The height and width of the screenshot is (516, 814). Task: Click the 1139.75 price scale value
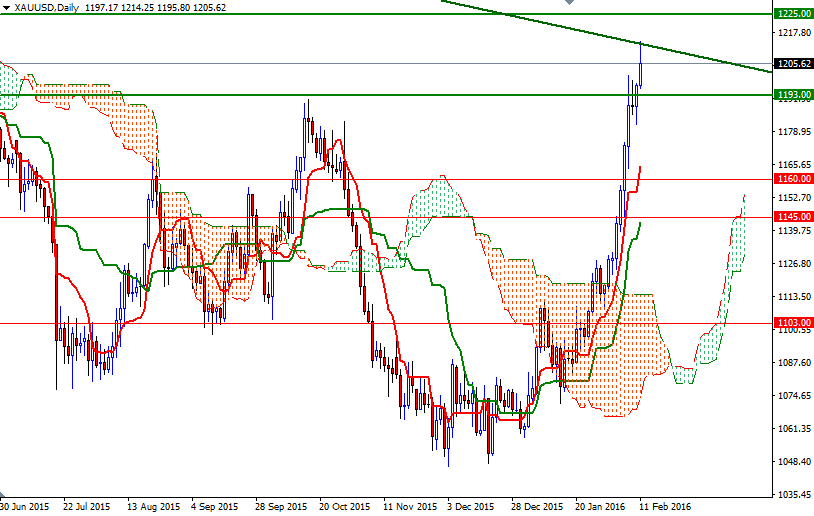pos(794,230)
